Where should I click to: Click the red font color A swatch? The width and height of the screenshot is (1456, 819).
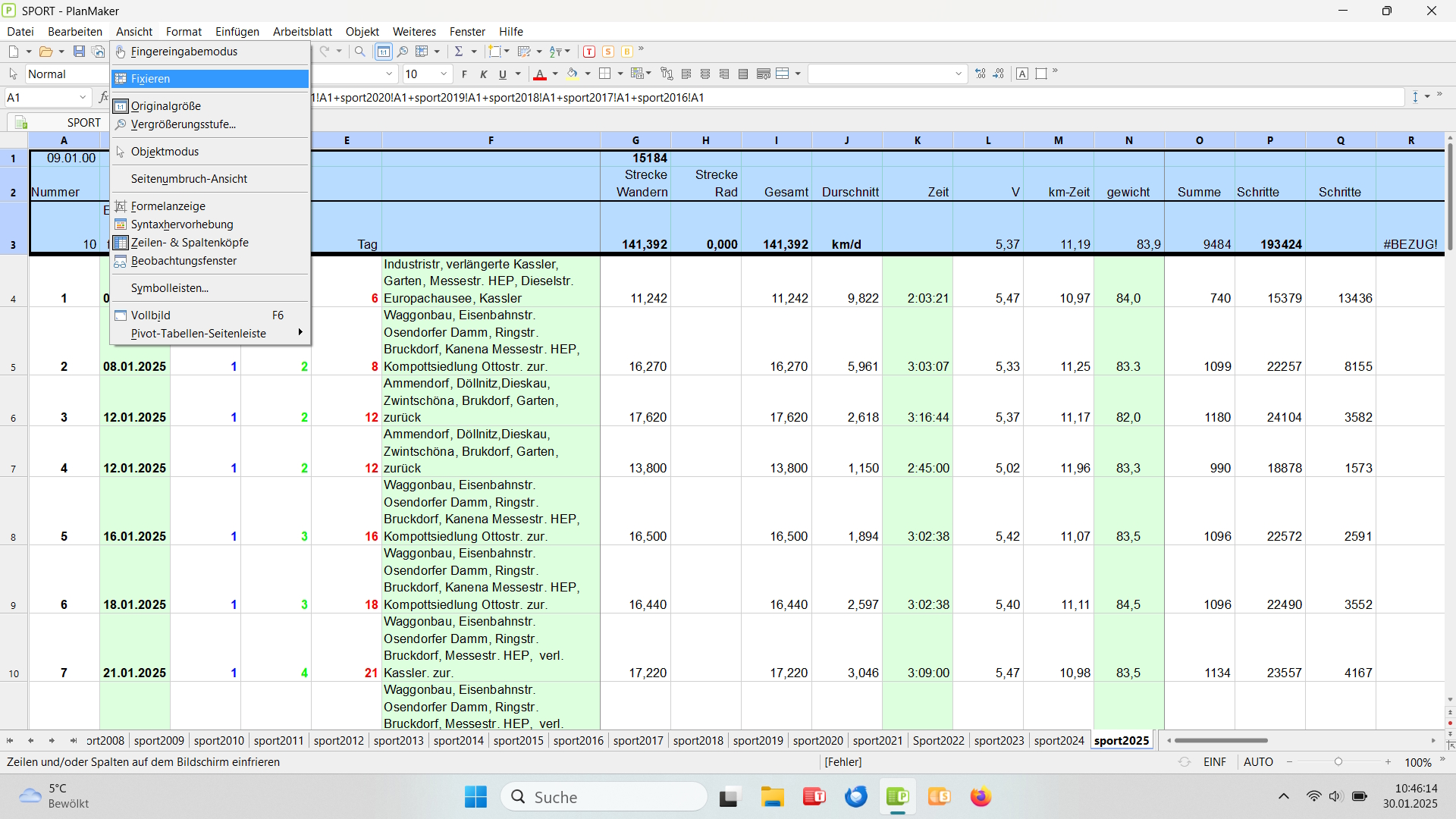coord(540,74)
